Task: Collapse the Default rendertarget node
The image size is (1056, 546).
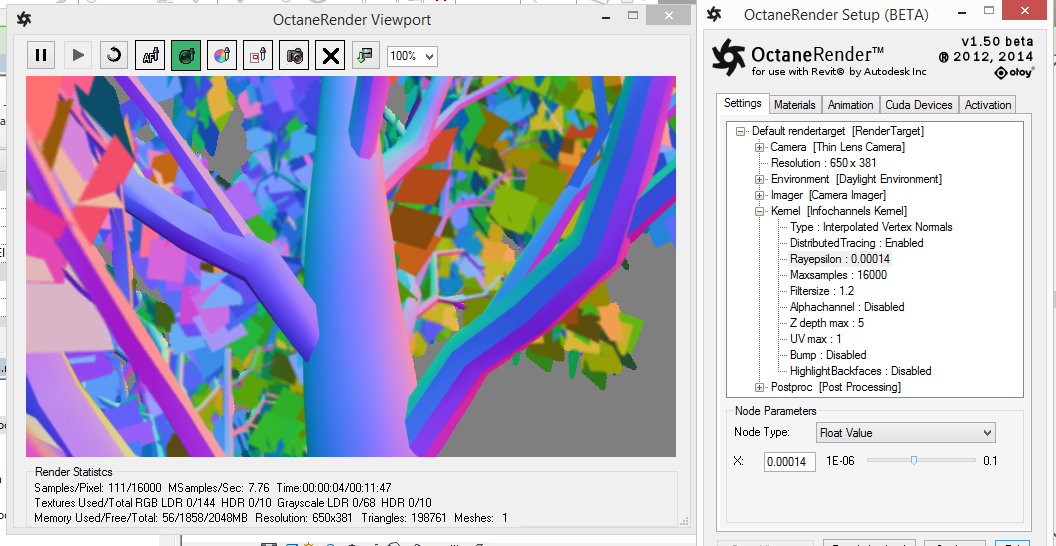Action: pos(741,131)
